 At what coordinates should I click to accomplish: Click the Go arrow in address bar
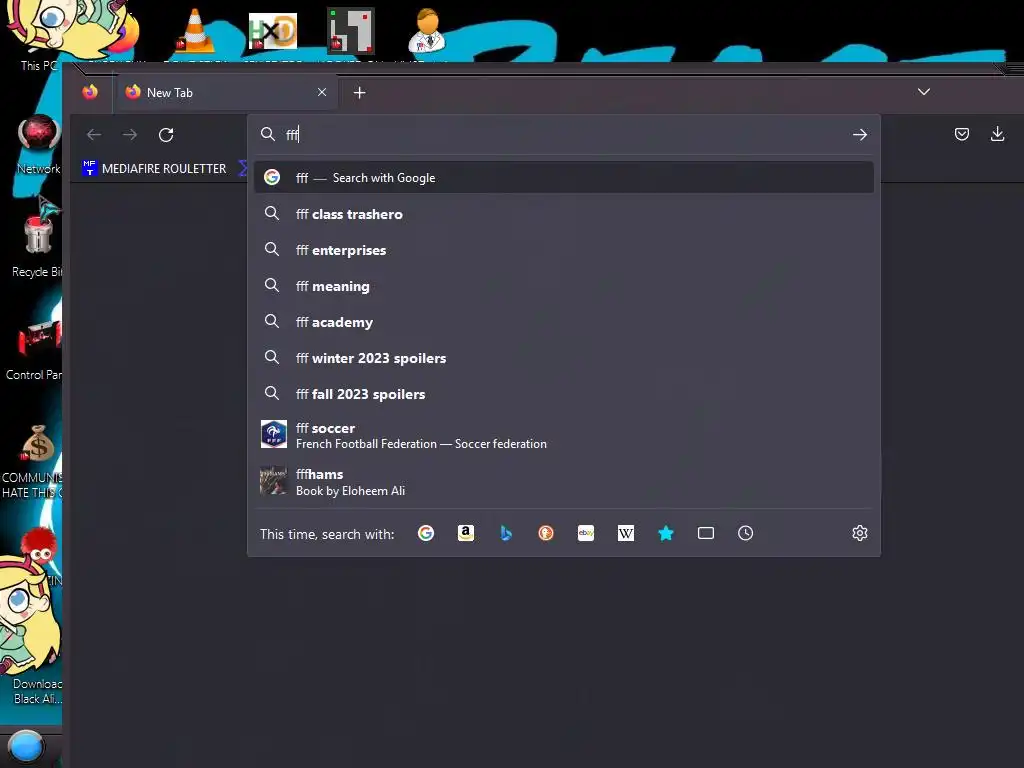(x=859, y=135)
